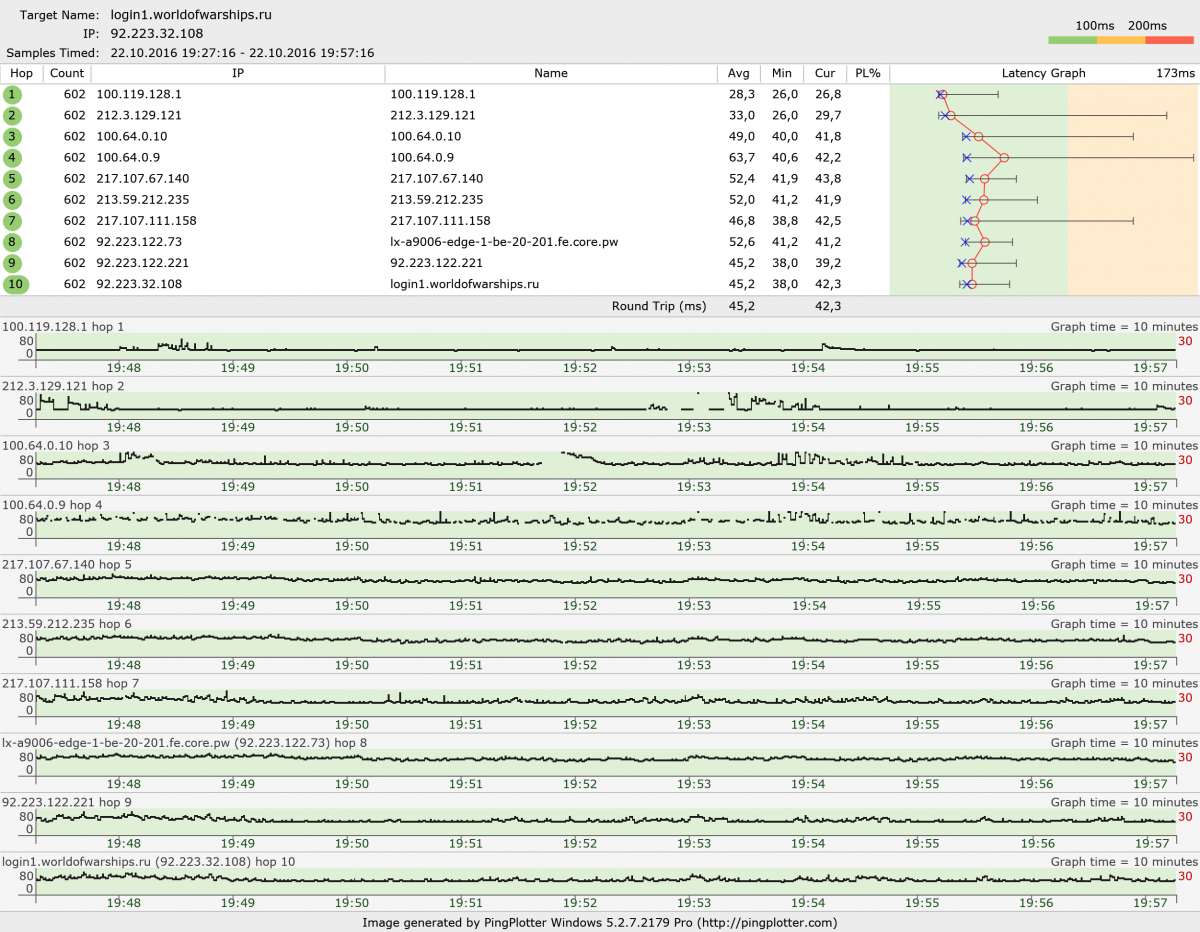Click the orange 200ms legend color bar
Screen dimensions: 1200x932
pos(1121,40)
